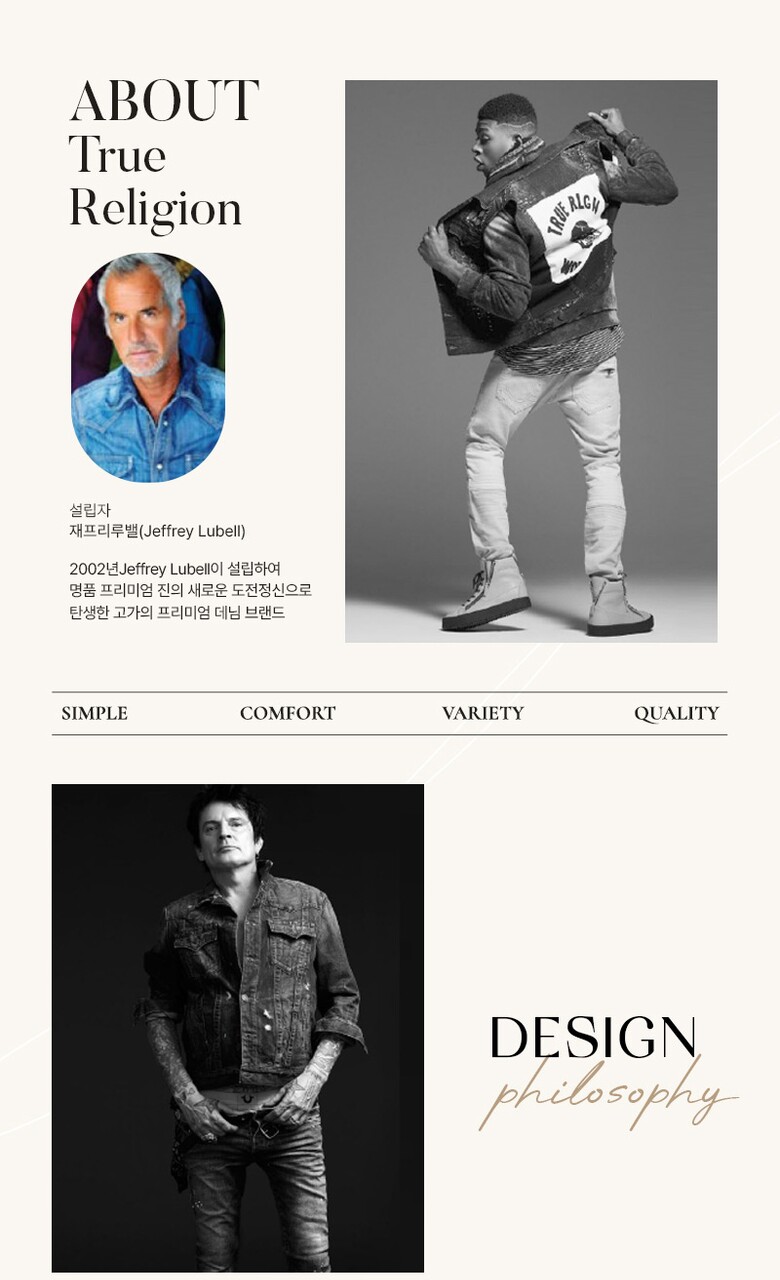The height and width of the screenshot is (1280, 780).
Task: Select the VARIETY label
Action: point(483,713)
